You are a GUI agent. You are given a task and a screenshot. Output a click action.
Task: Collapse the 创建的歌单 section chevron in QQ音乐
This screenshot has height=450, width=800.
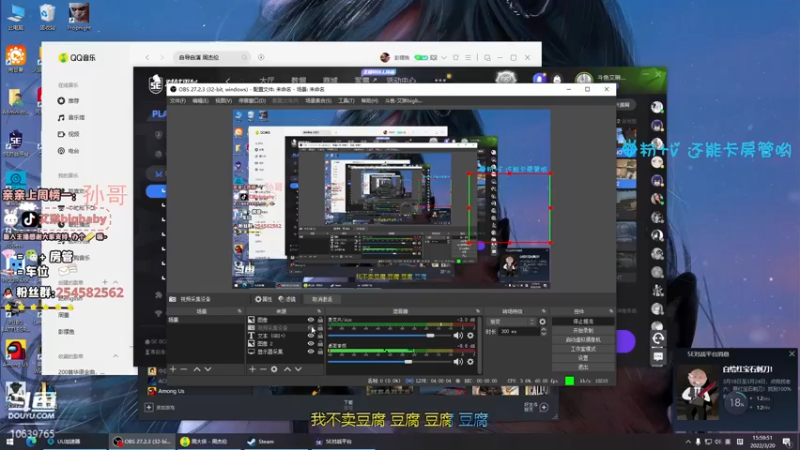pyautogui.click(x=115, y=282)
